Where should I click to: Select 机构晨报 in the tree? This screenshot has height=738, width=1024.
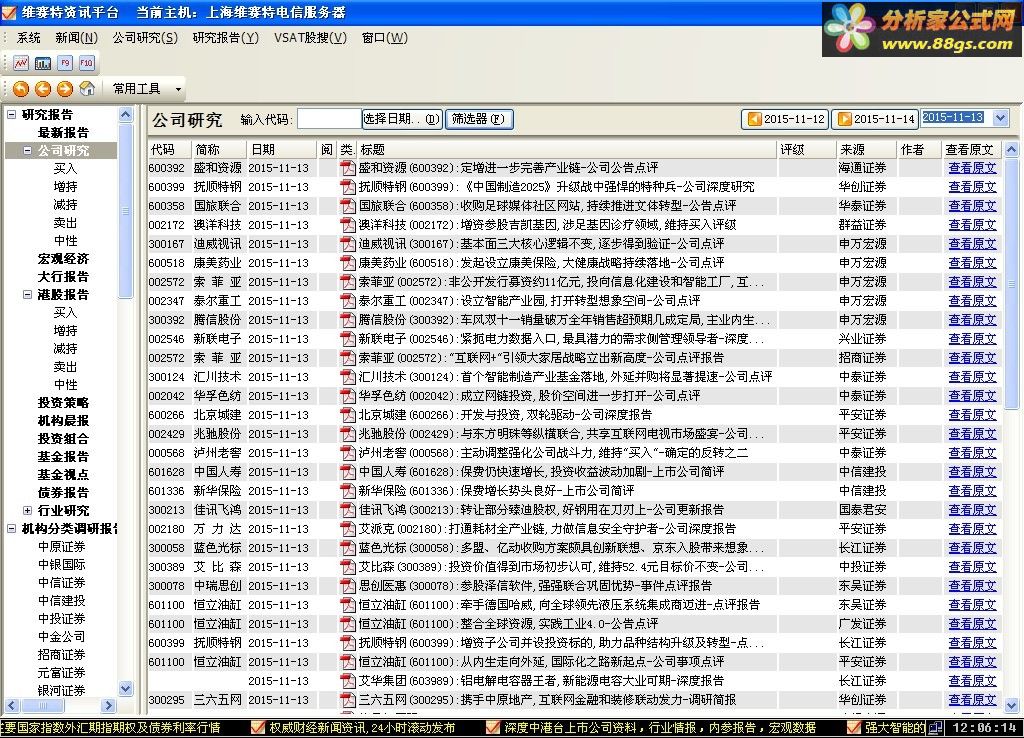pyautogui.click(x=63, y=421)
